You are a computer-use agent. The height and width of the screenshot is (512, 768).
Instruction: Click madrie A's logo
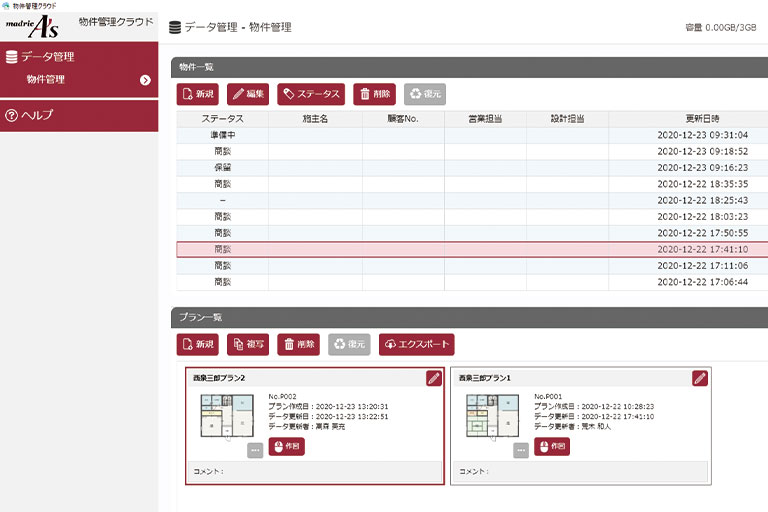[x=32, y=26]
